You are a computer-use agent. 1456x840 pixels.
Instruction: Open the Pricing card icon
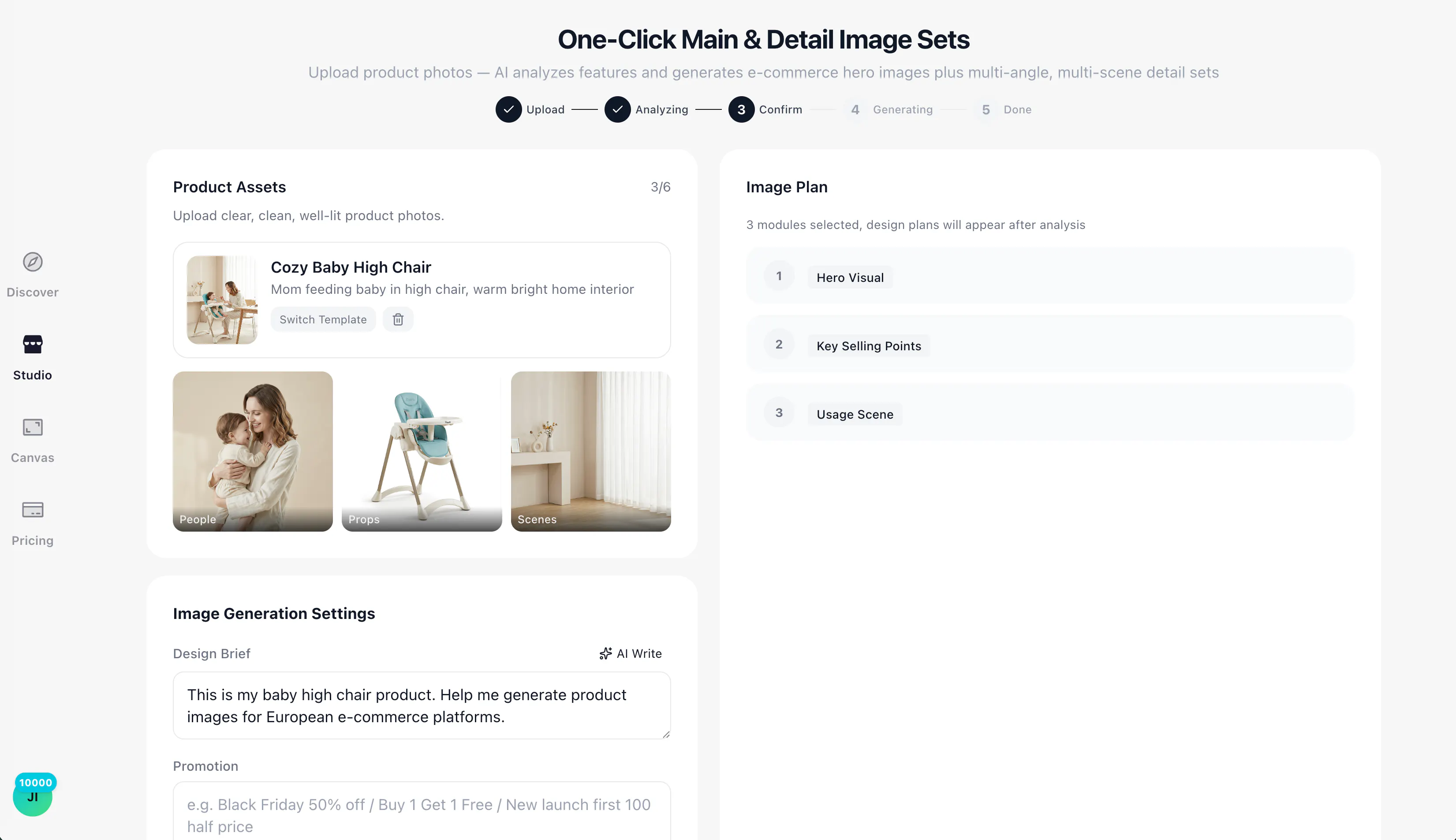coord(32,510)
